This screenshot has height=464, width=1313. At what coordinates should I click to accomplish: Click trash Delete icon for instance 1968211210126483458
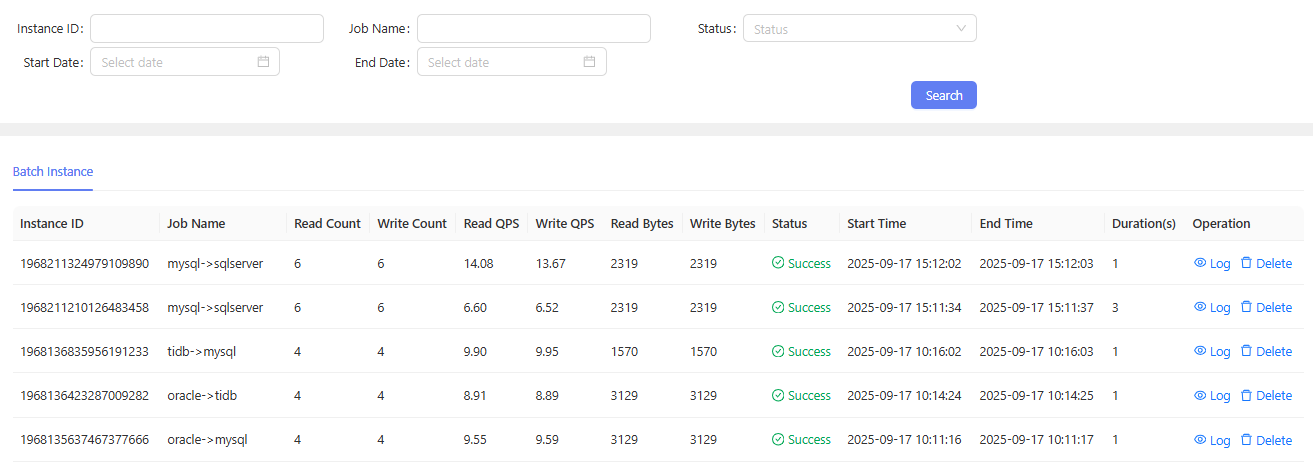(1246, 307)
